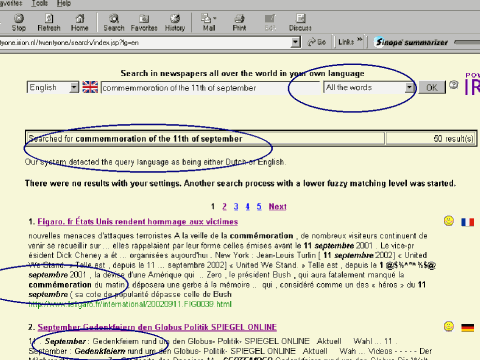
Task: Open the Tools menu
Action: click(40, 3)
